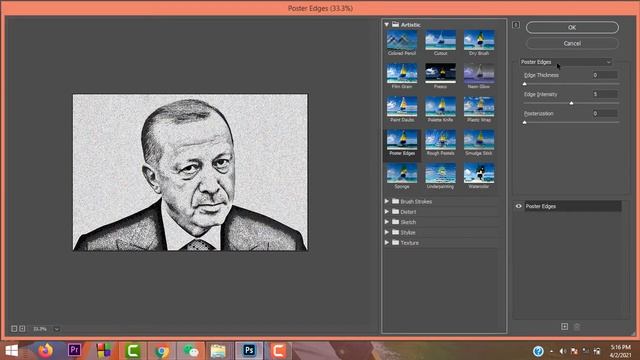
Task: Choose the Dry Brush filter
Action: coord(479,40)
